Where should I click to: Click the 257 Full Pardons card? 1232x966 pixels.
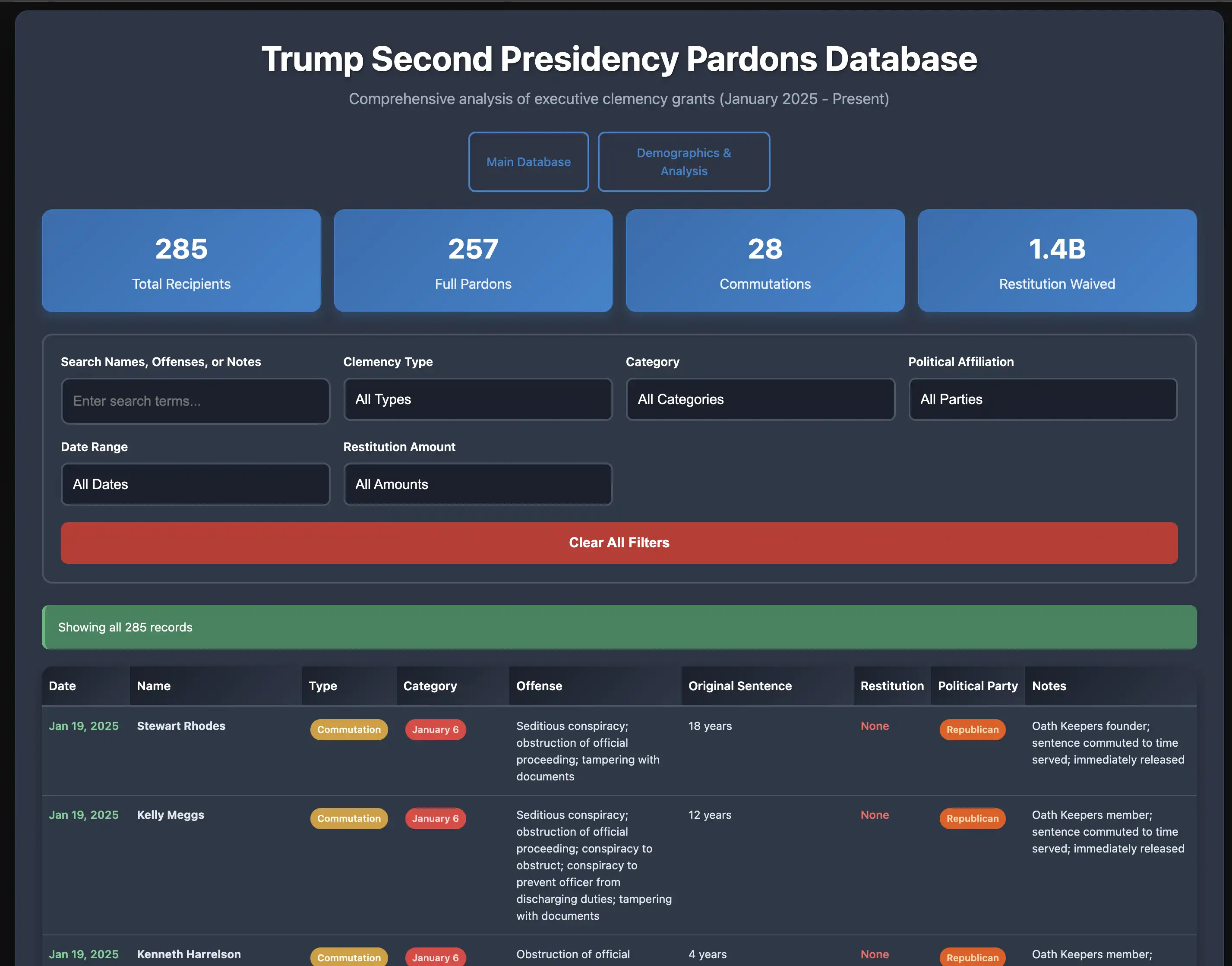point(473,261)
